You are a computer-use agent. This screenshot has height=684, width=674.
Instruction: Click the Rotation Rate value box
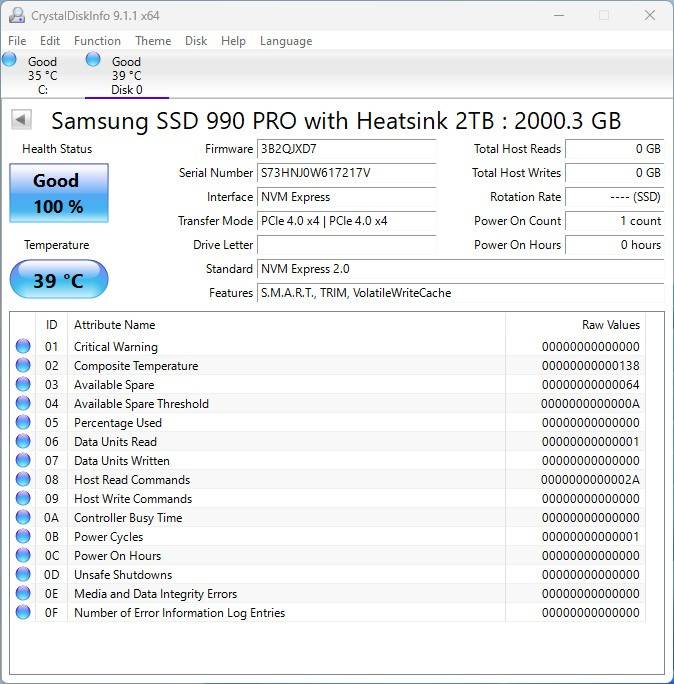tap(615, 197)
